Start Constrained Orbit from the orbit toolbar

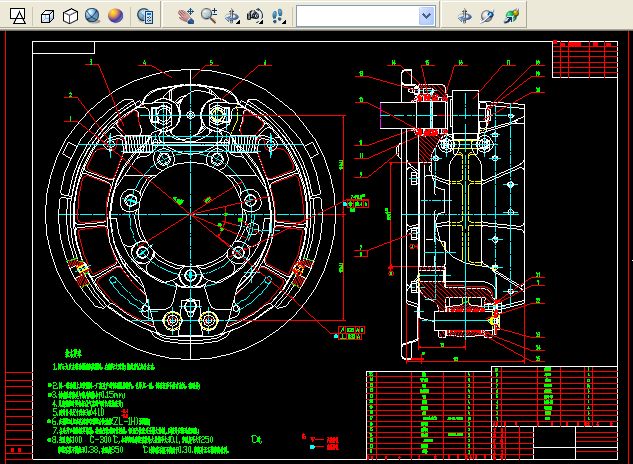[x=465, y=16]
